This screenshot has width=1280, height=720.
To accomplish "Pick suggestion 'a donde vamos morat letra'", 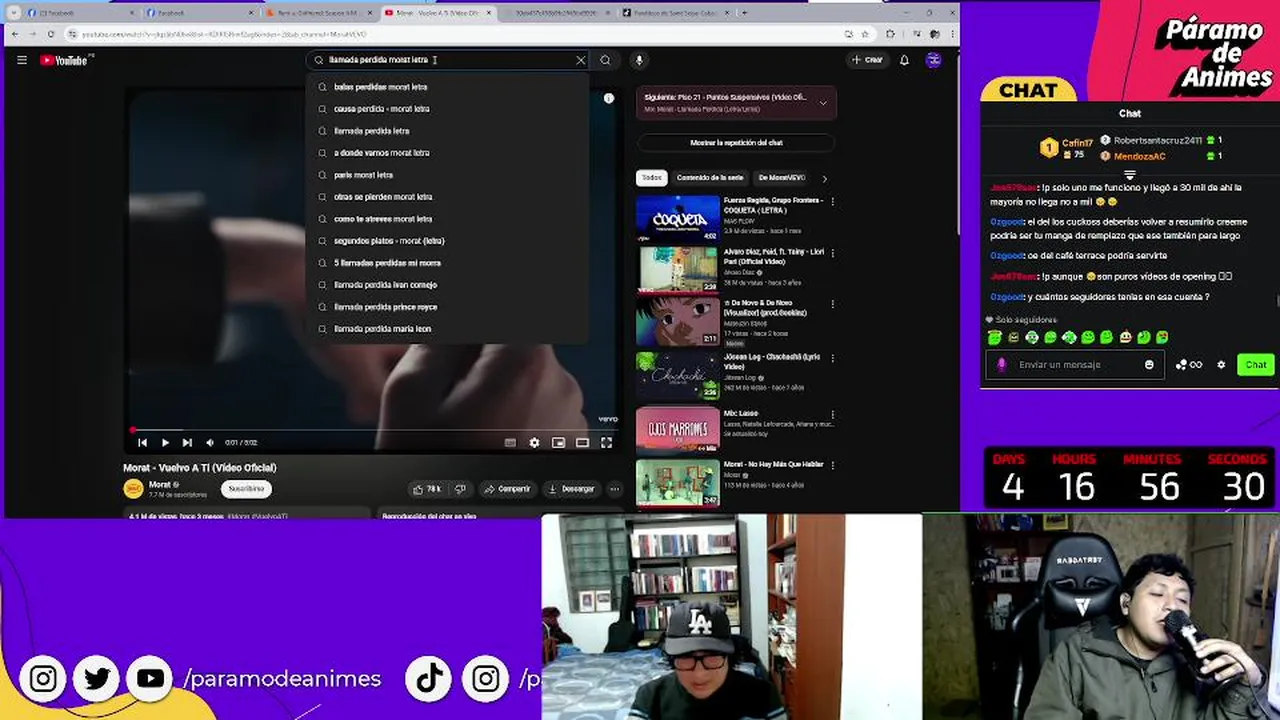I will [447, 153].
